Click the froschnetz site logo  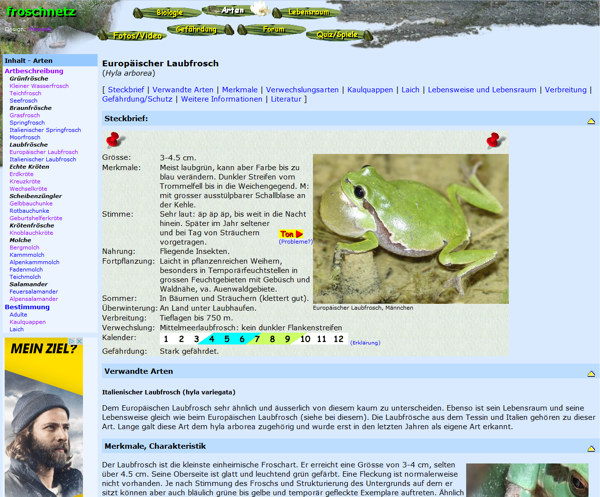[x=40, y=14]
